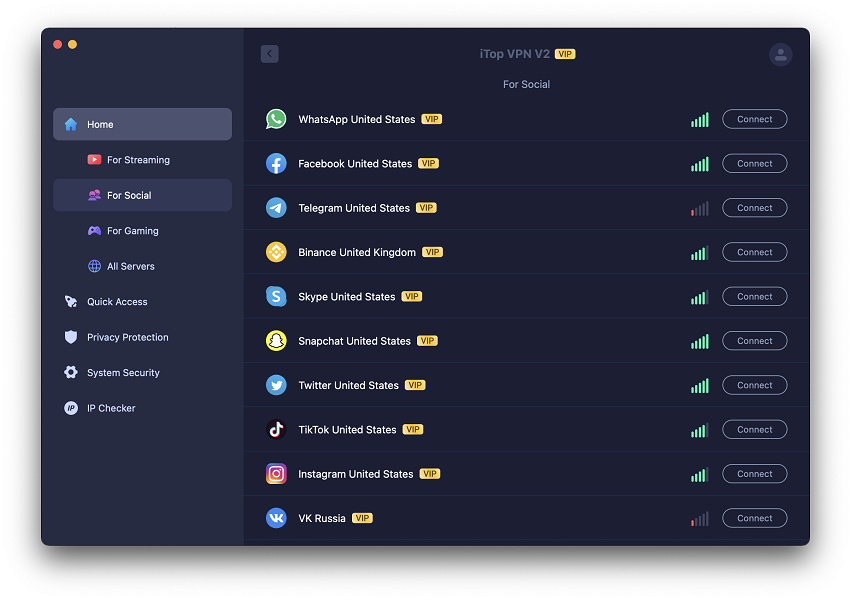Screen dimensions: 851x600
Task: Click the VK Russia signal bars
Action: pos(700,519)
